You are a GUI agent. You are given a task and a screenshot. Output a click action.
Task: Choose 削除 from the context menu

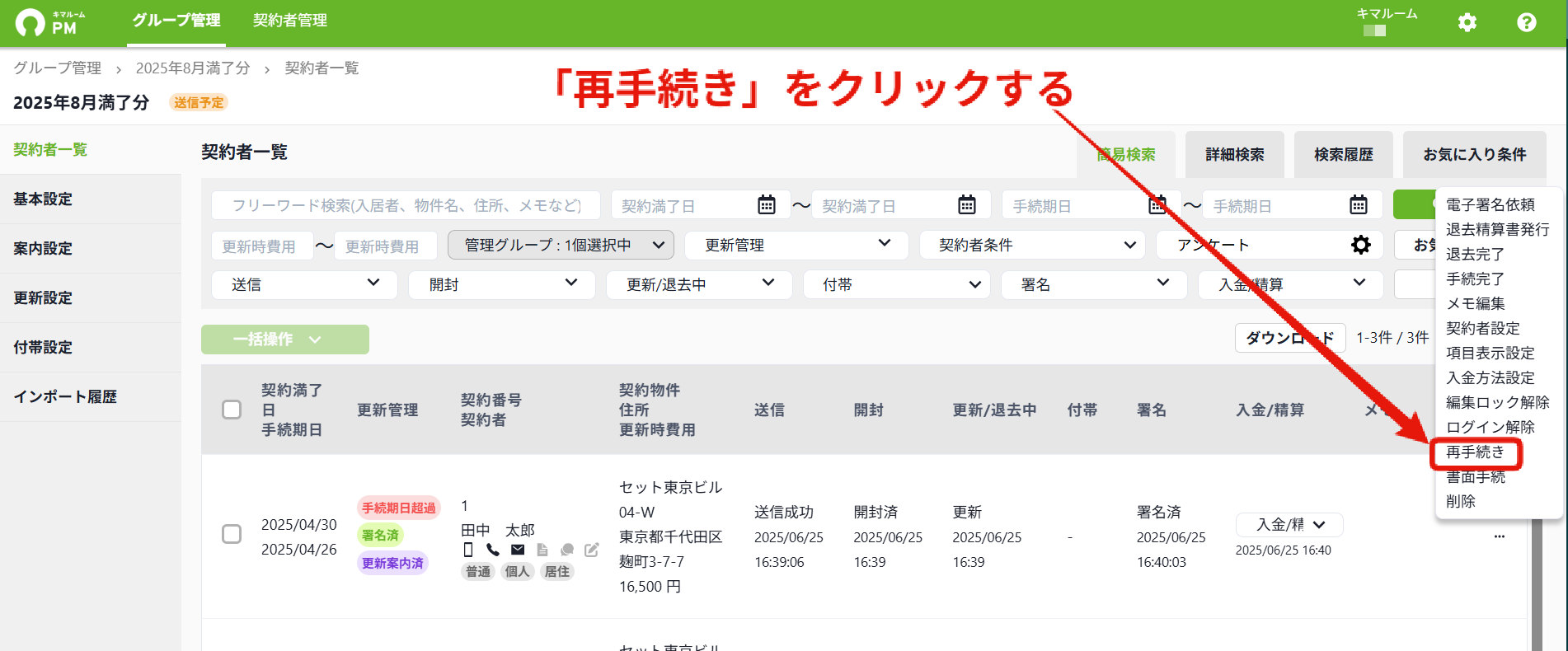1461,502
